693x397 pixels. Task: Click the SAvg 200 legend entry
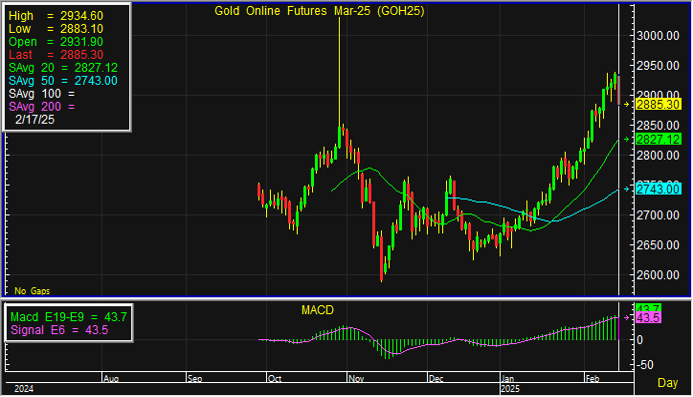(x=42, y=107)
